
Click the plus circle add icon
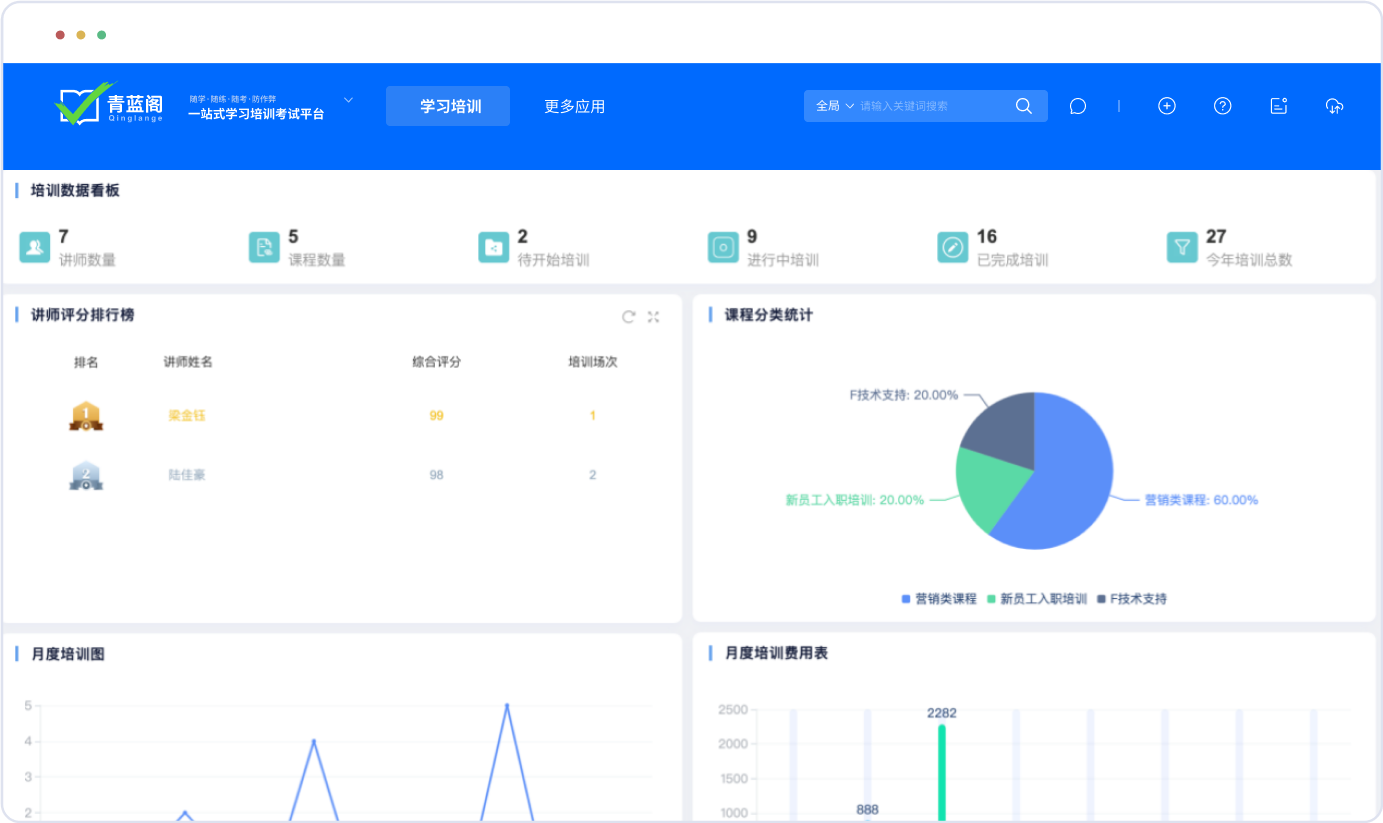click(x=1166, y=106)
